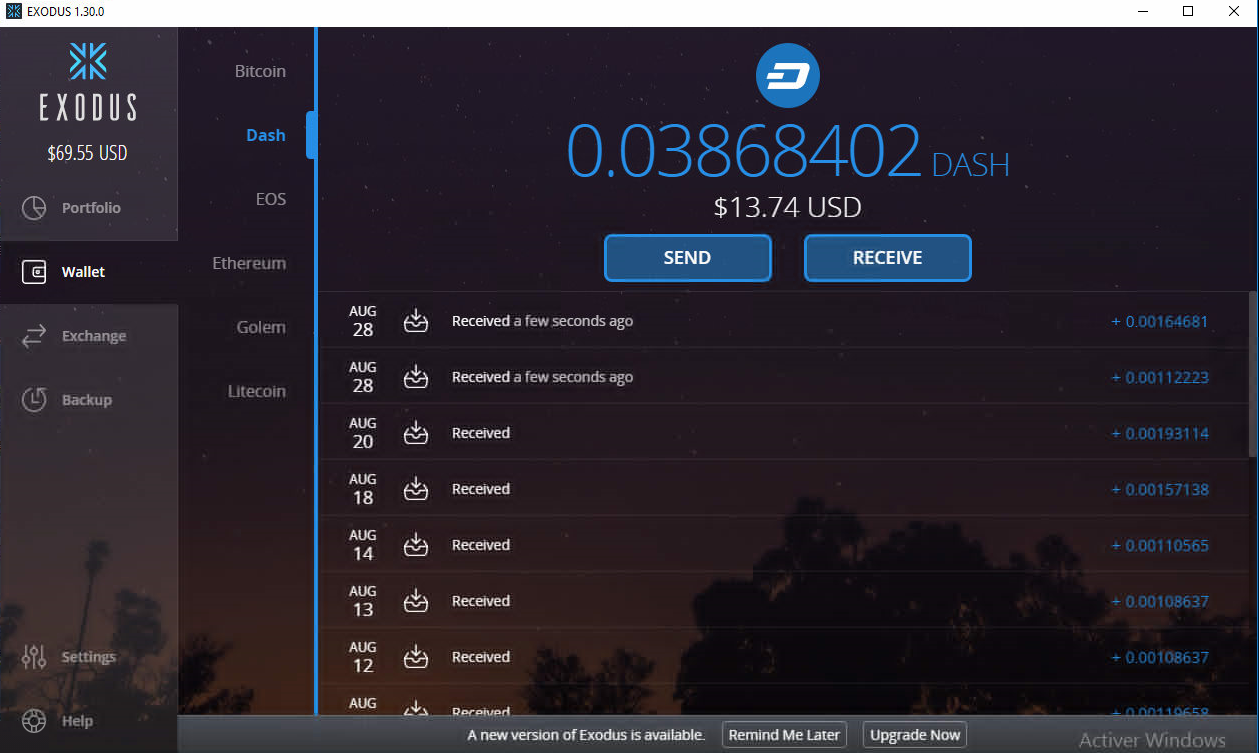Click the + 0.00193114 amount
The image size is (1259, 753).
click(1160, 434)
